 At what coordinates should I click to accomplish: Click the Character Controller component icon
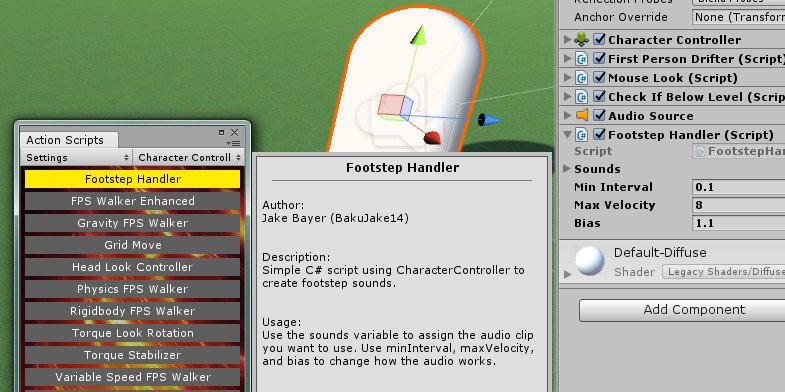click(581, 39)
